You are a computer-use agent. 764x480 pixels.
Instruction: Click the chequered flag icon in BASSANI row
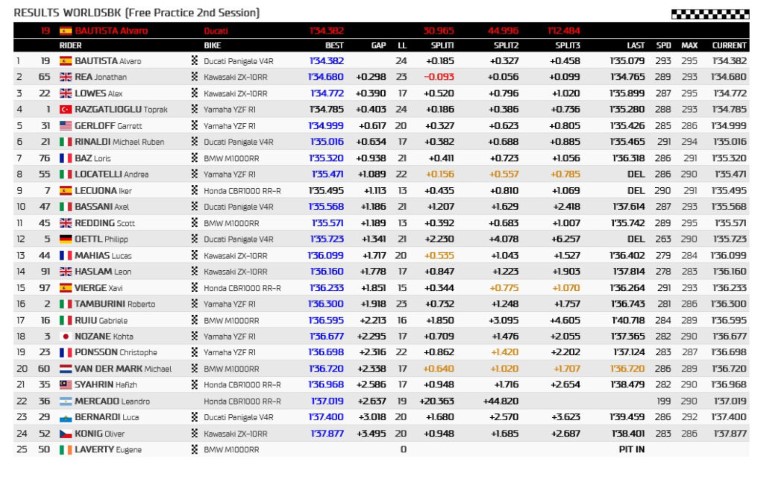pyautogui.click(x=194, y=206)
